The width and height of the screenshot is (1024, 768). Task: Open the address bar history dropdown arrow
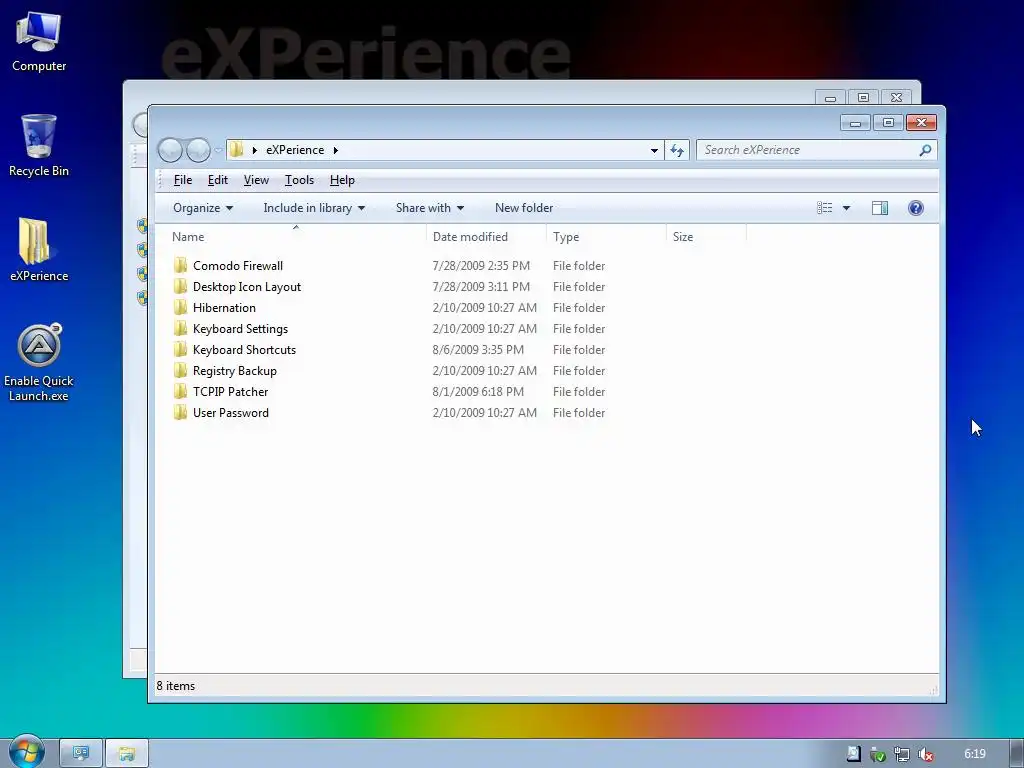pos(654,150)
